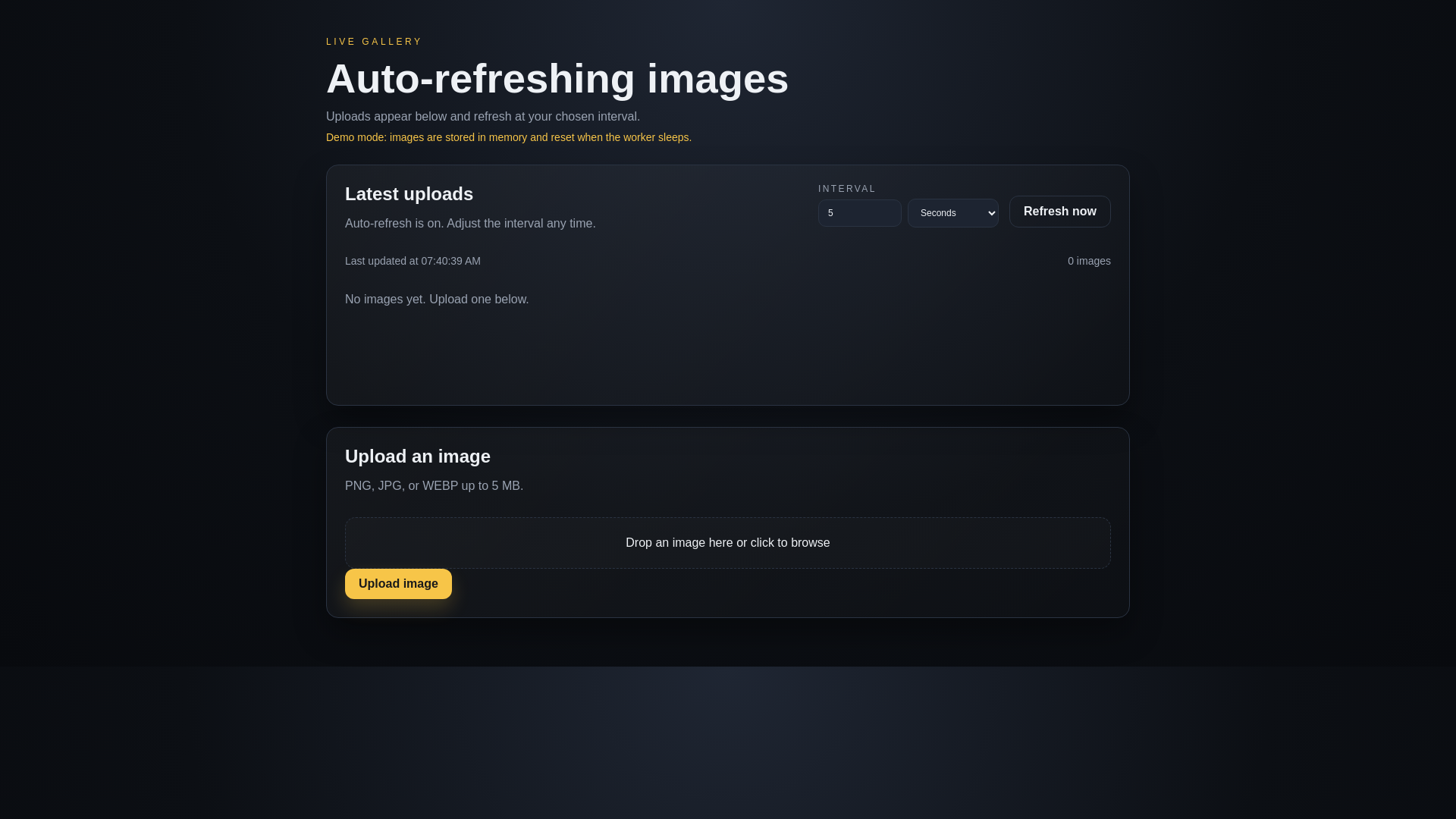Click the PNG, JPG, or WEBP size note
Screen dimensions: 1456x819
click(434, 486)
